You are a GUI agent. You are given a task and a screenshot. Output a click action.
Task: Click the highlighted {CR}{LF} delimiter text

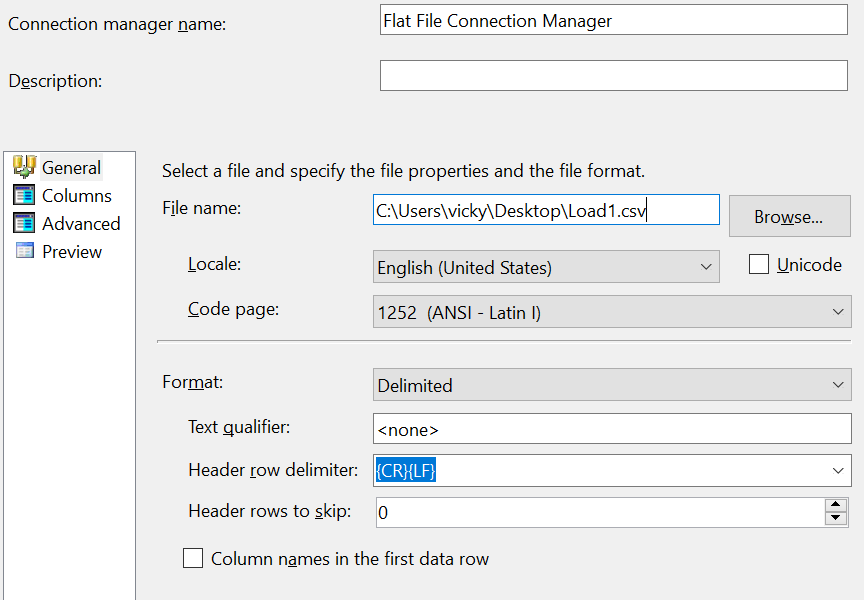[x=406, y=471]
